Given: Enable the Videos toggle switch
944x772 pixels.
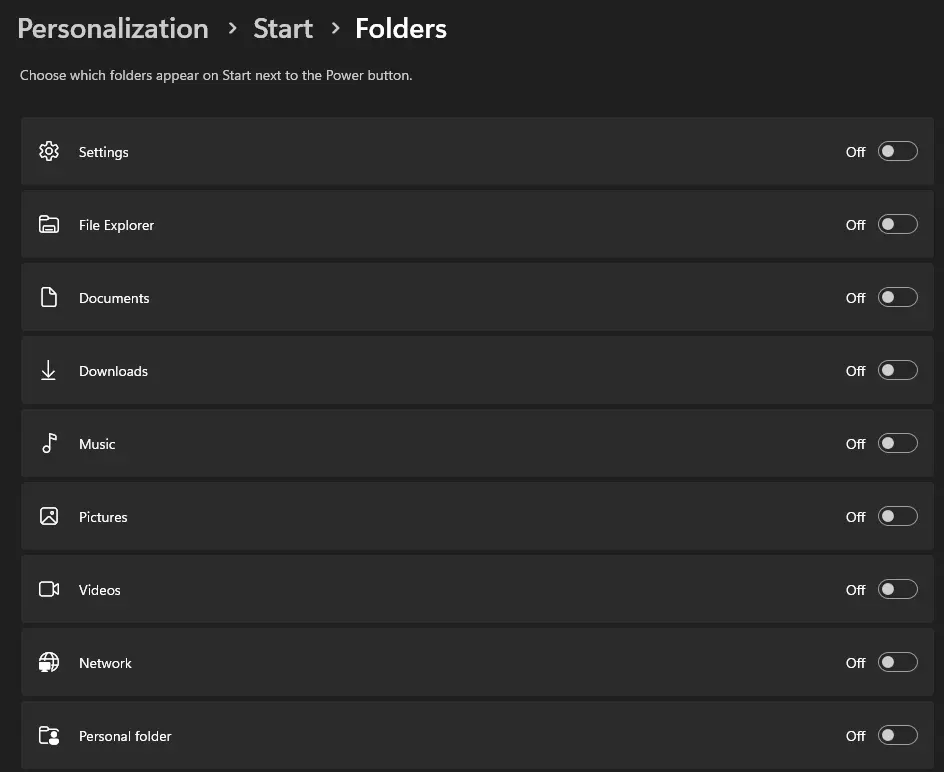Looking at the screenshot, I should pyautogui.click(x=897, y=589).
